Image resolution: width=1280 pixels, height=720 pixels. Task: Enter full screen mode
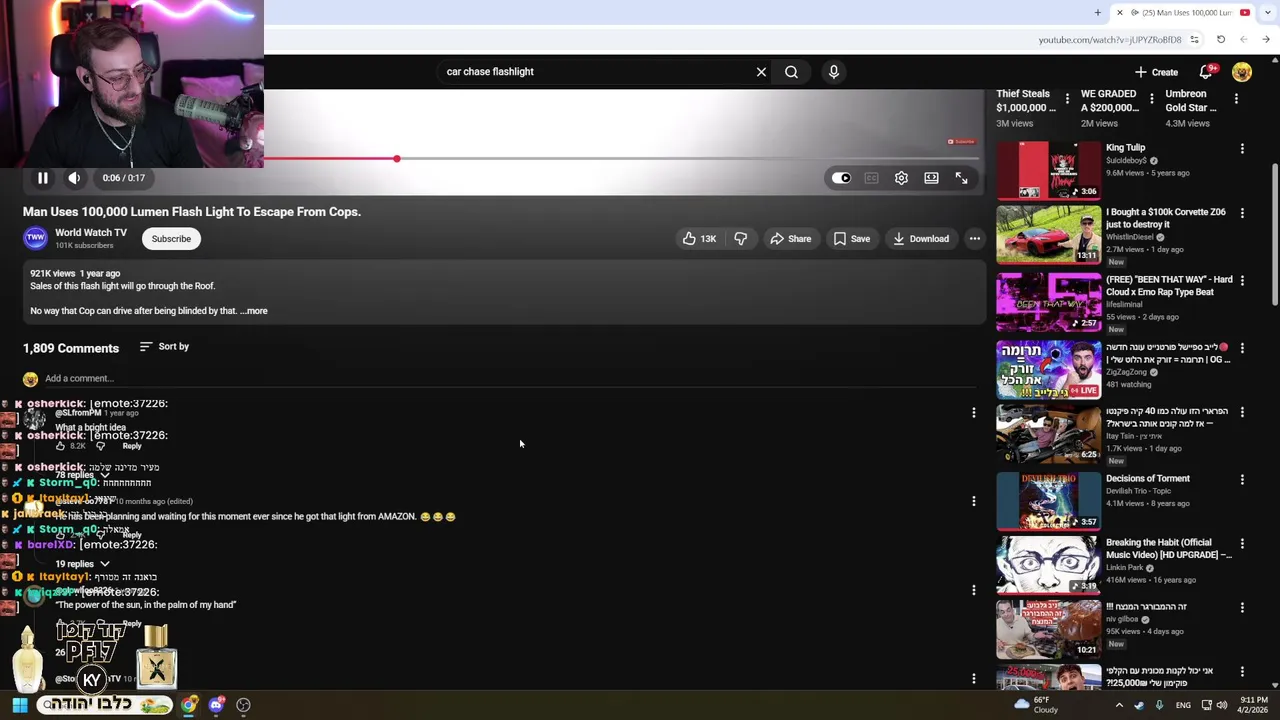[961, 178]
